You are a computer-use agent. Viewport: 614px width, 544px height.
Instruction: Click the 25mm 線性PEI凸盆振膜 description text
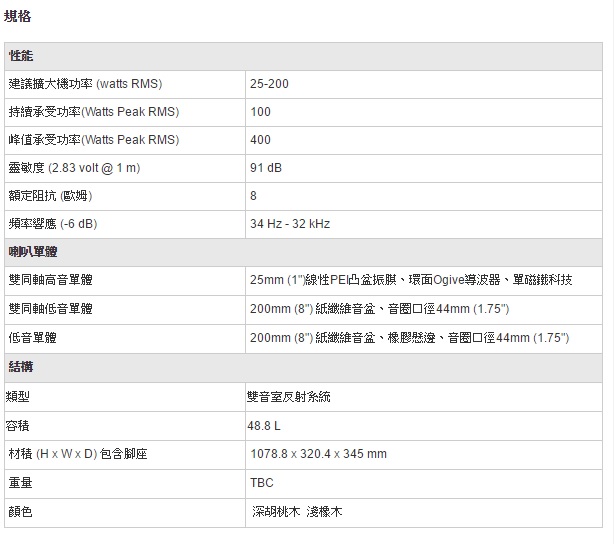pos(410,280)
